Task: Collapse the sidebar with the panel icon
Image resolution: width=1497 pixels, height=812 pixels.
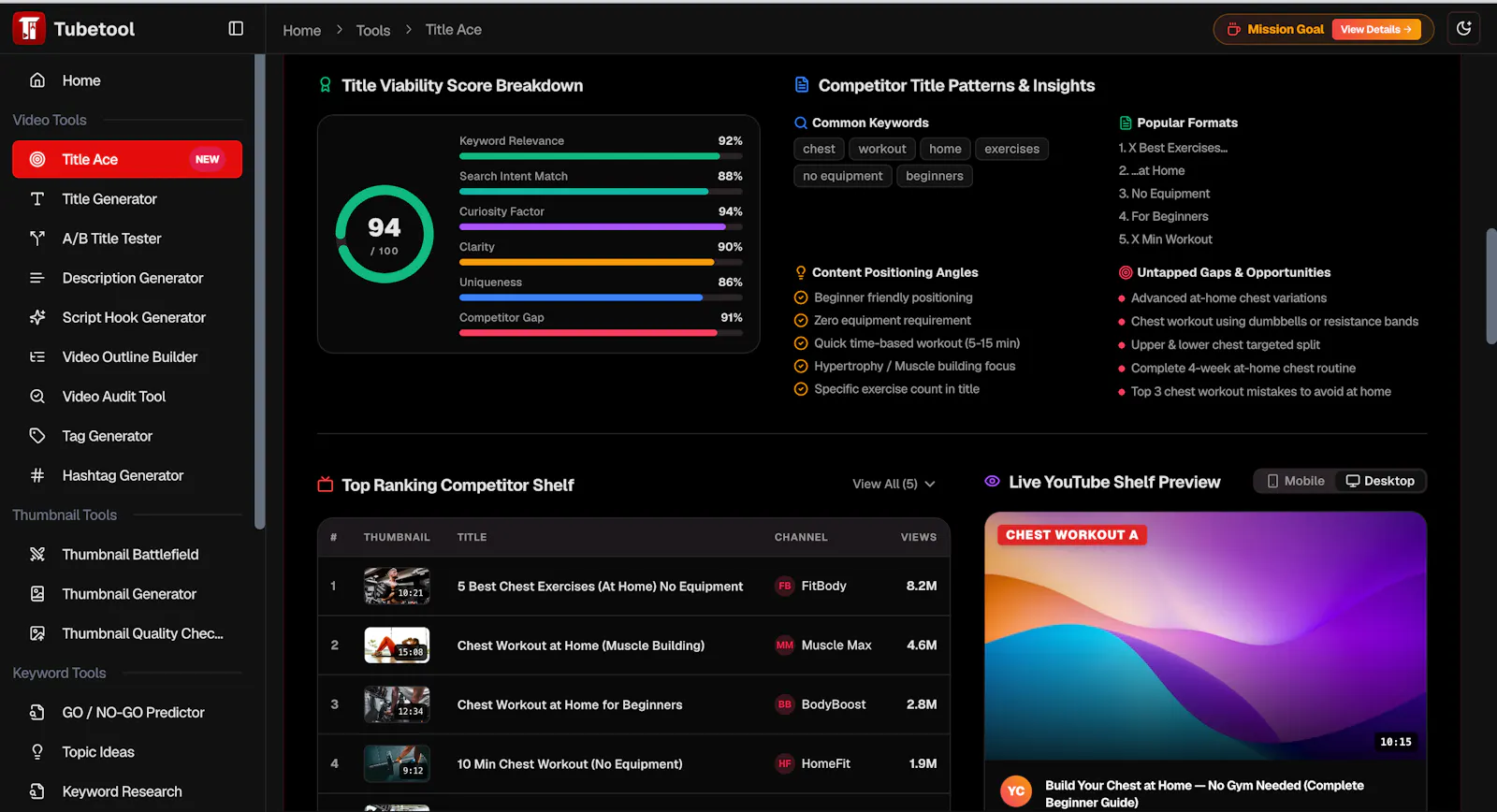Action: [236, 29]
